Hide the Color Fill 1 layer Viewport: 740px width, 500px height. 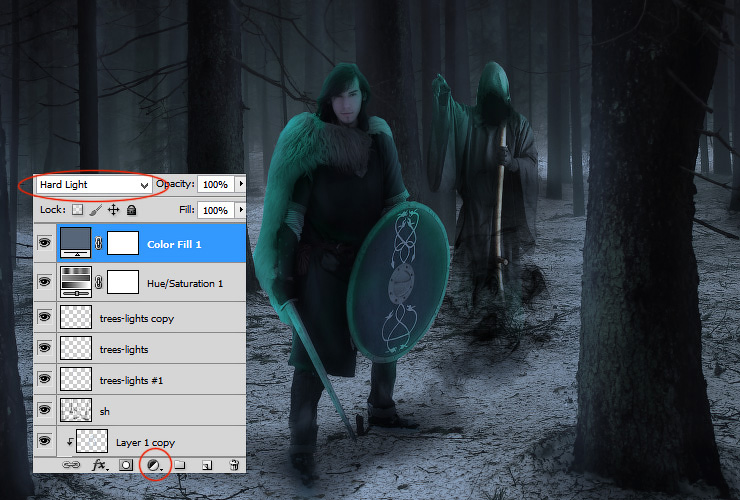[44, 243]
